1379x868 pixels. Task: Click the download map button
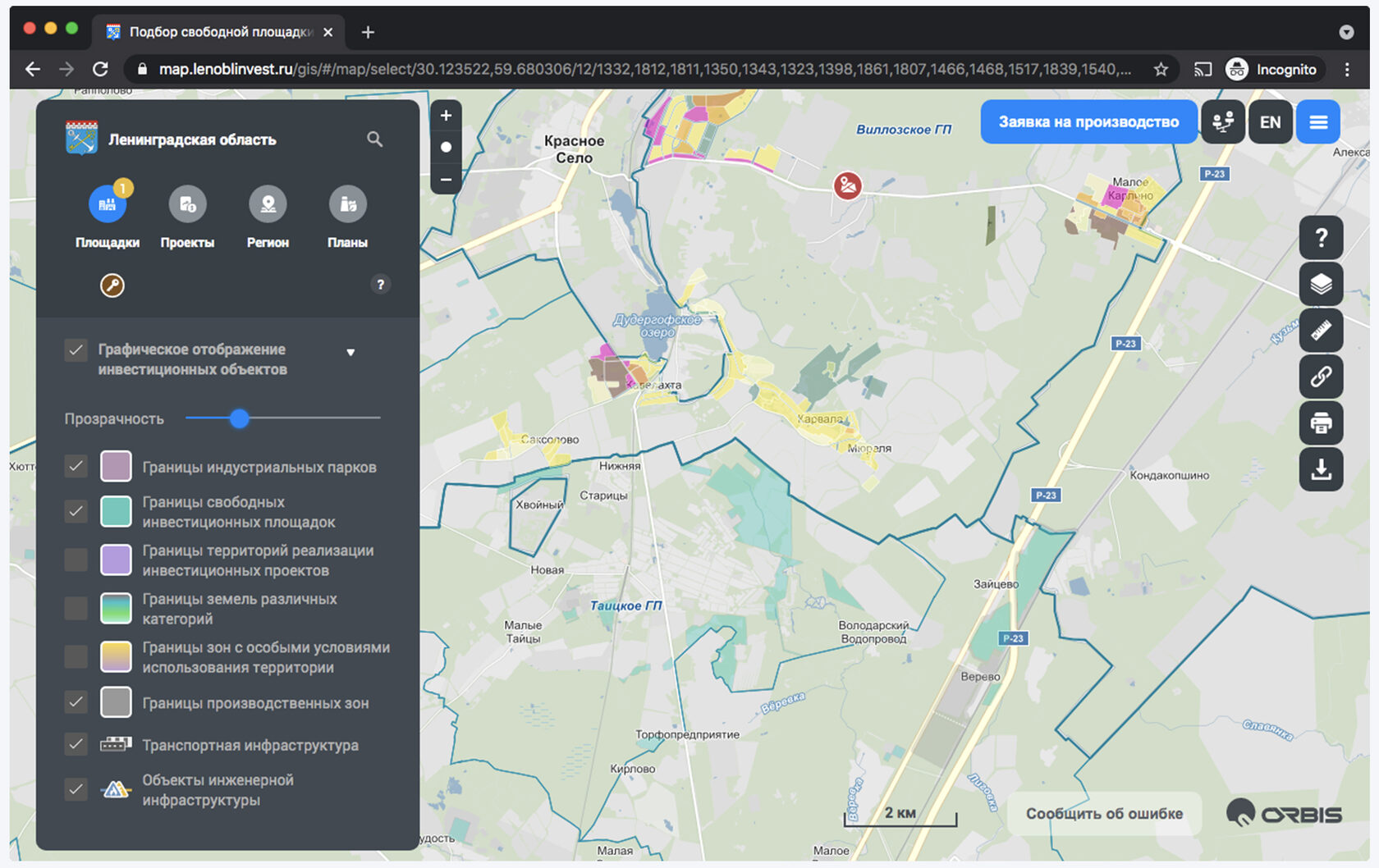coord(1322,469)
